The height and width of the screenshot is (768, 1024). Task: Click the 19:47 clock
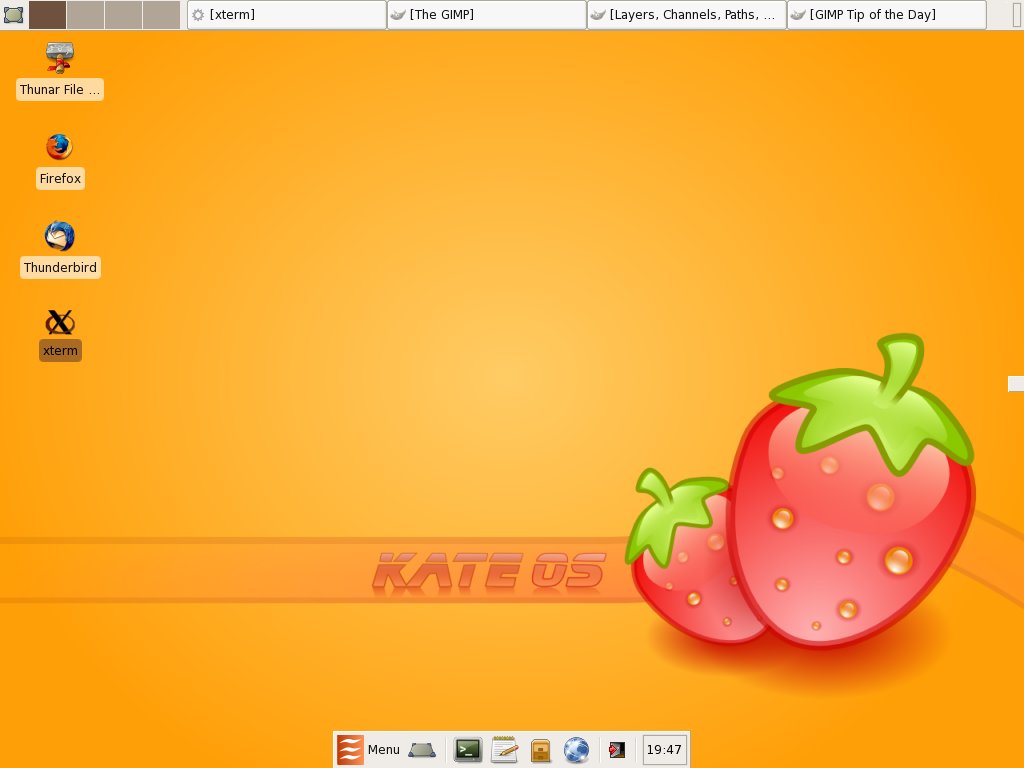664,750
